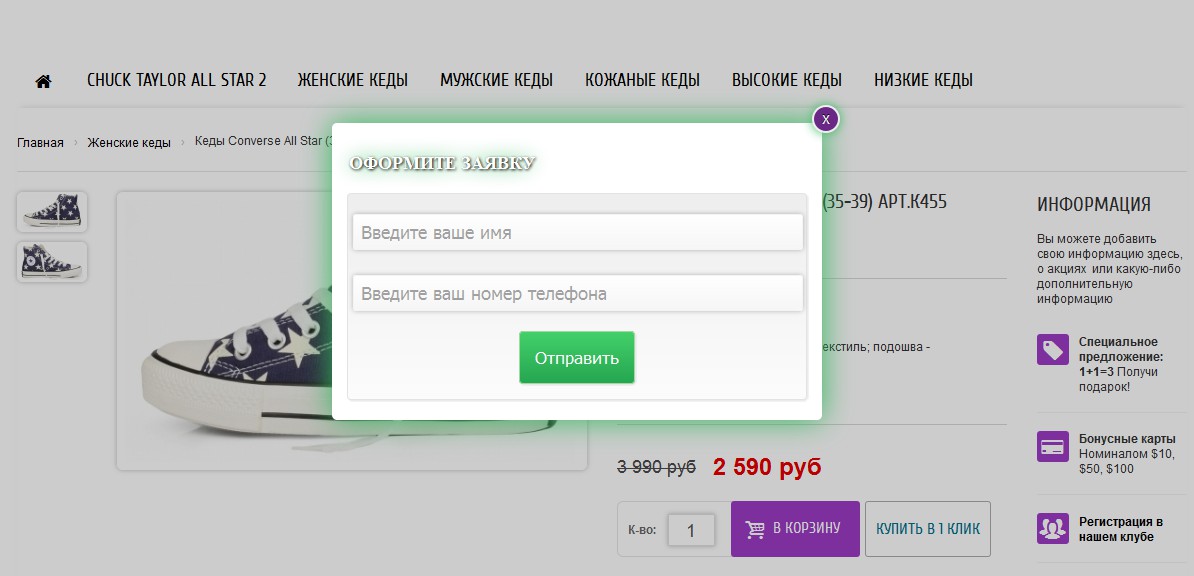
Task: Open Мужские кеды menu item
Action: point(496,80)
